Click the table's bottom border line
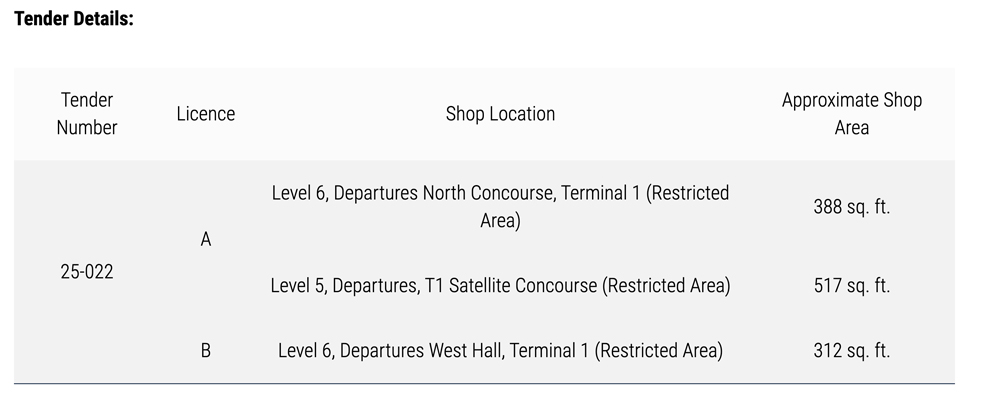This screenshot has width=1000, height=395. click(484, 384)
